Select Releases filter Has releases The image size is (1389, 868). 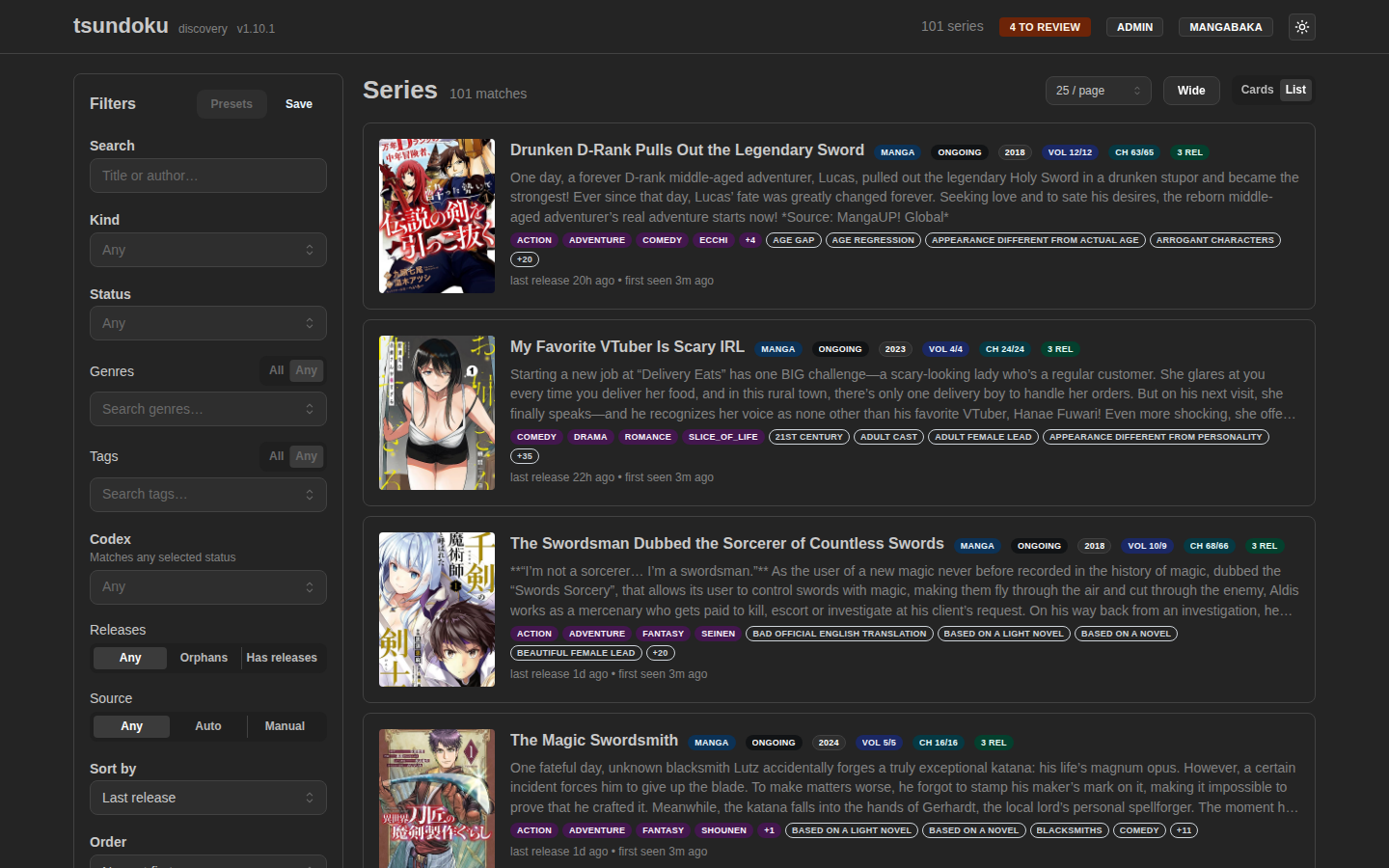point(282,658)
